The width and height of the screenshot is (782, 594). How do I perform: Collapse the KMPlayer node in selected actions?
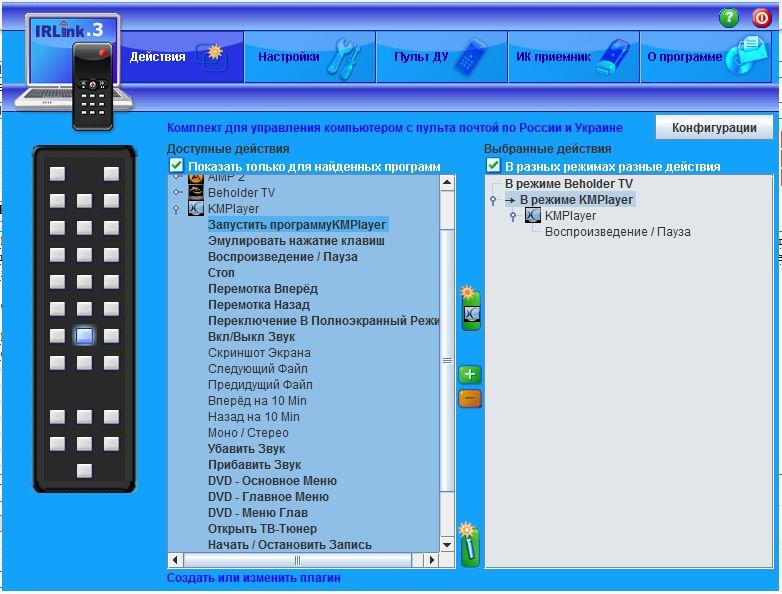pyautogui.click(x=513, y=216)
